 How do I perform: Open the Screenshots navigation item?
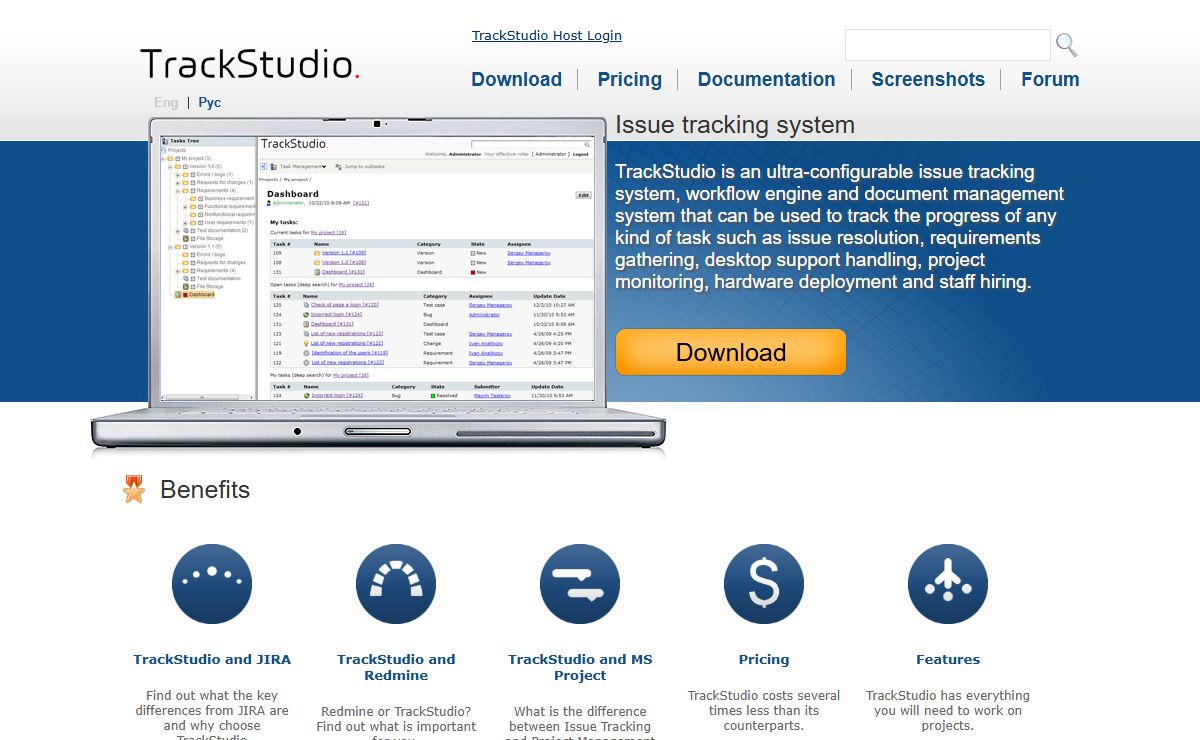tap(928, 79)
